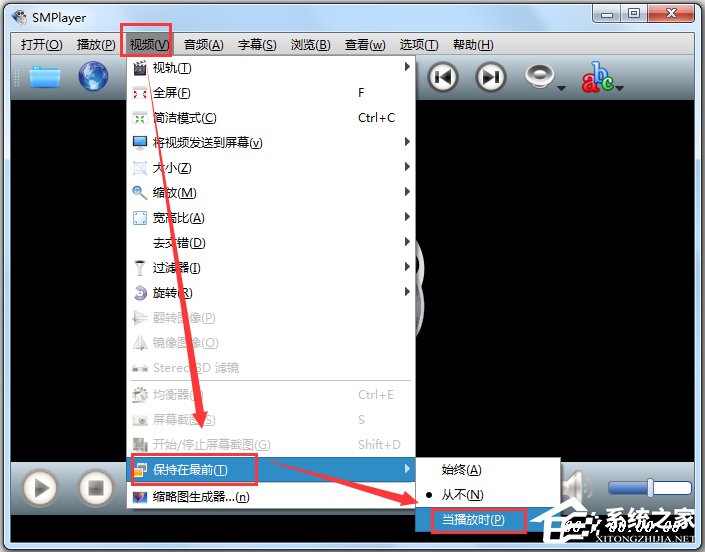This screenshot has height=552, width=705.
Task: Expand 将视频发送到屏幕(v) submenu arrow
Action: click(x=407, y=142)
